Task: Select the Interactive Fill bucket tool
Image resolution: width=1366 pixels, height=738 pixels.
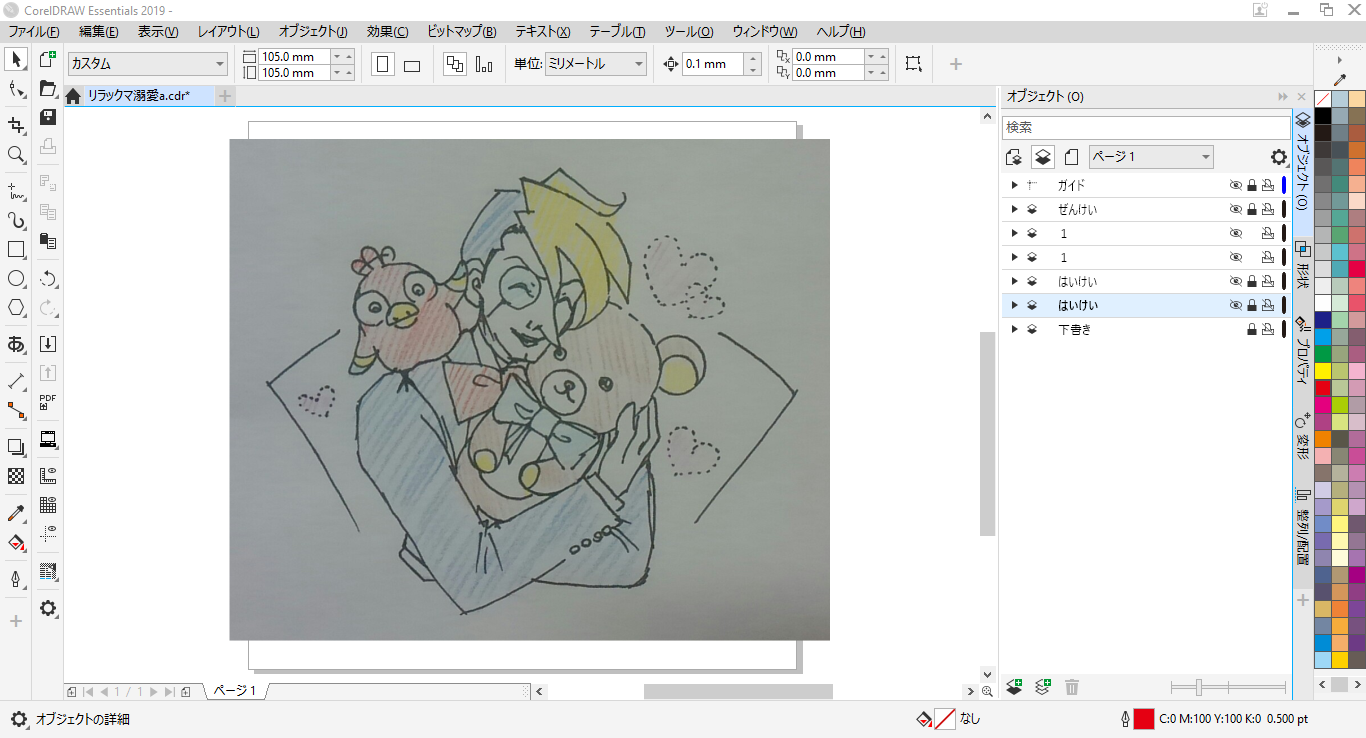Action: tap(16, 542)
